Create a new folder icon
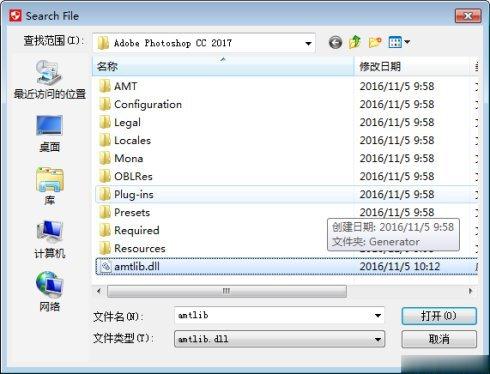 tap(375, 42)
